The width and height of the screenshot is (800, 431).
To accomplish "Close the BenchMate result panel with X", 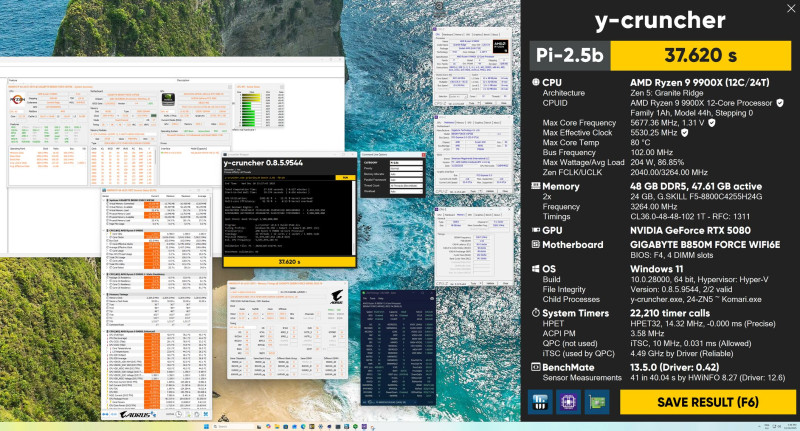I will point(791,8).
